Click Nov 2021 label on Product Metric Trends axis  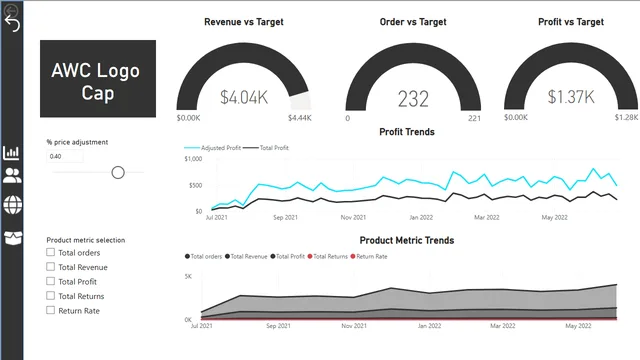pos(354,326)
